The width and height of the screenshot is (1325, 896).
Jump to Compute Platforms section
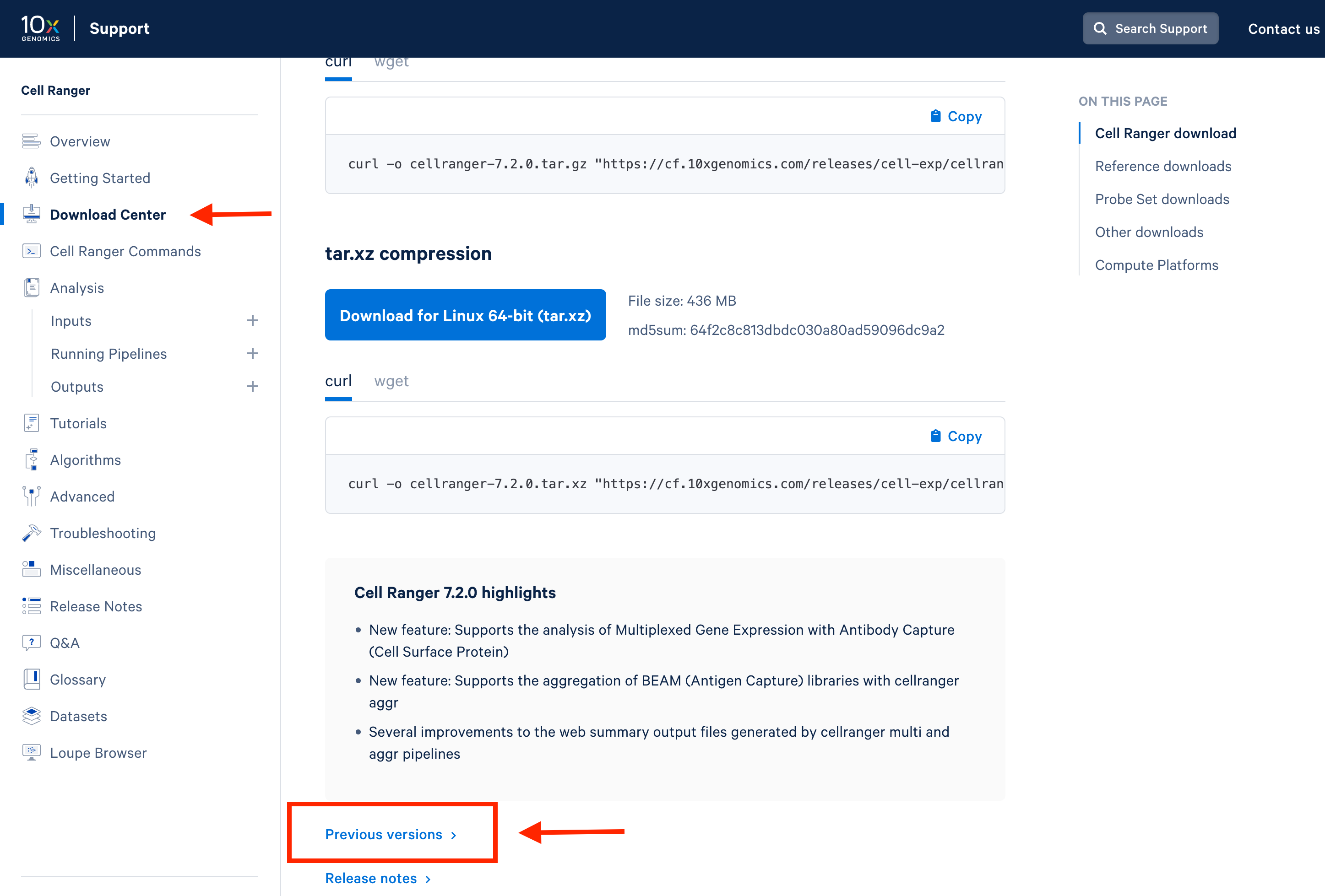1156,265
